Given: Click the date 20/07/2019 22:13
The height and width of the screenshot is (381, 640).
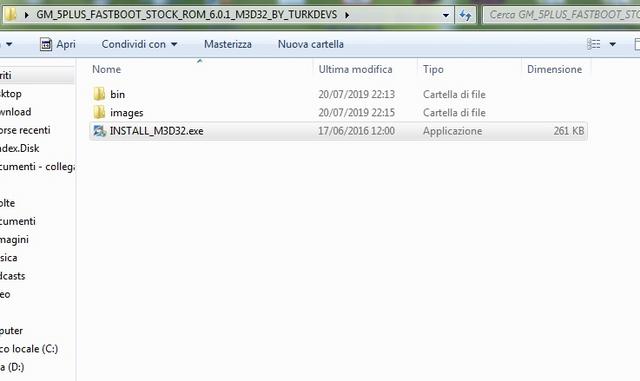Looking at the screenshot, I should pyautogui.click(x=356, y=94).
